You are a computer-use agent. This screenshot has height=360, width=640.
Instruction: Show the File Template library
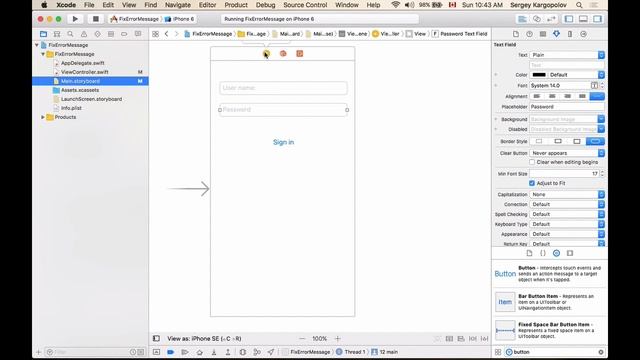(x=529, y=253)
